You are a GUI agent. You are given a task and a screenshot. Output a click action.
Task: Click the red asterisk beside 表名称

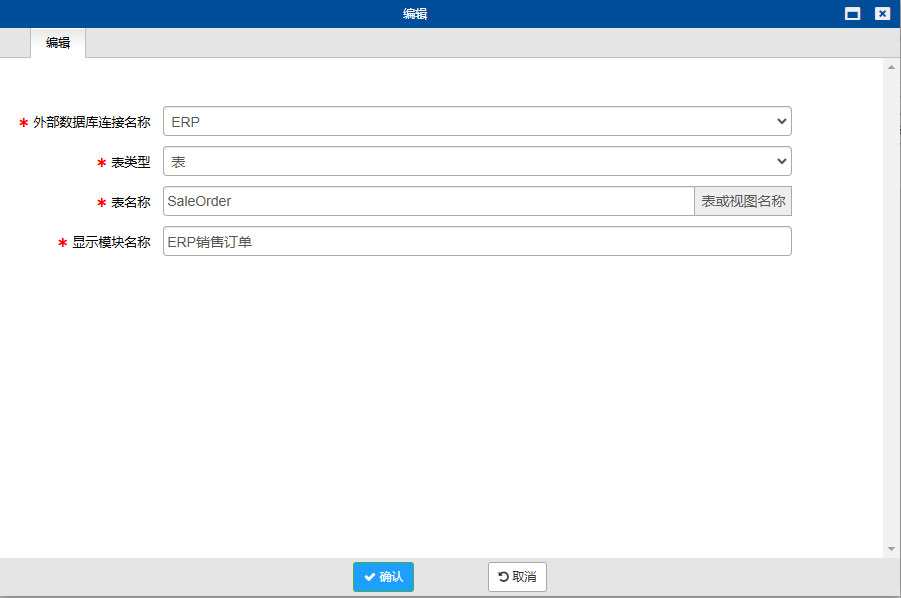[x=101, y=201]
